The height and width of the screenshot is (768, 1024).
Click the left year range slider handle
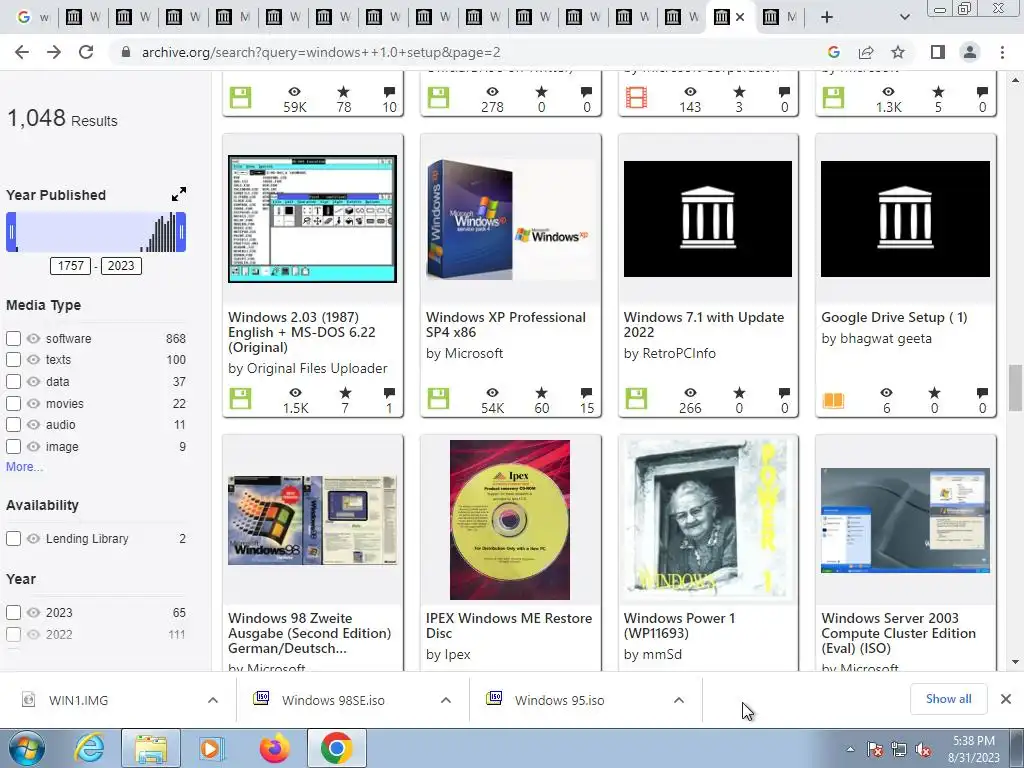point(11,232)
